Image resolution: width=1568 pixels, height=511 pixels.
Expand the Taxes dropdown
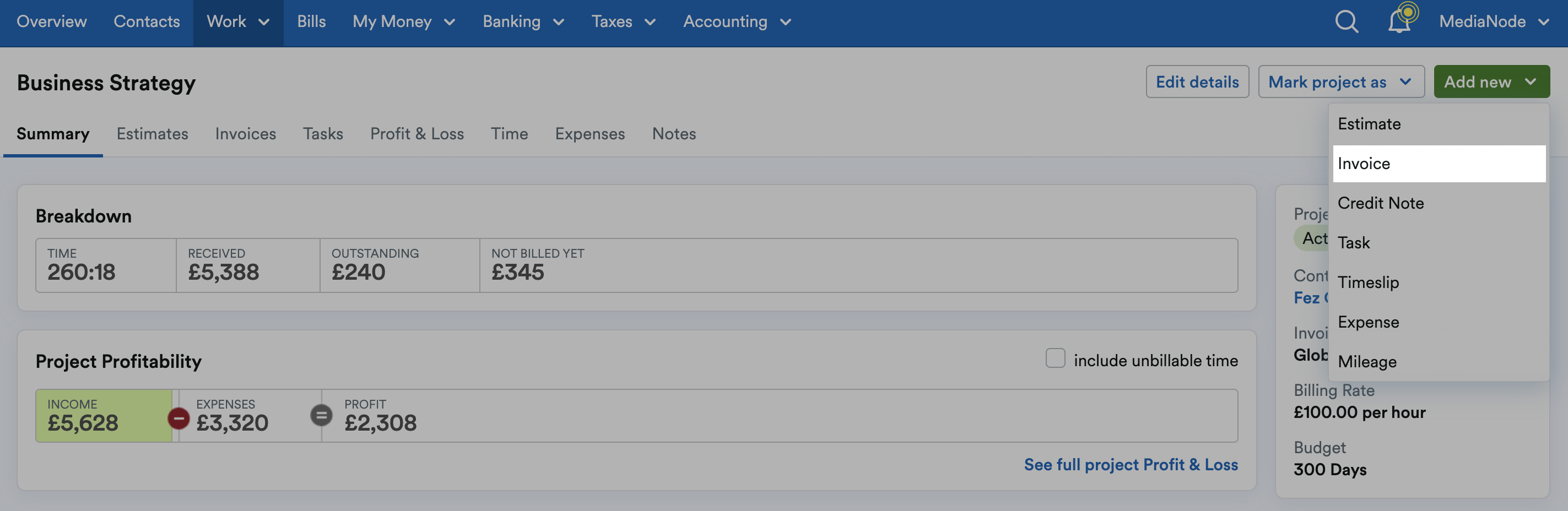pyautogui.click(x=623, y=22)
